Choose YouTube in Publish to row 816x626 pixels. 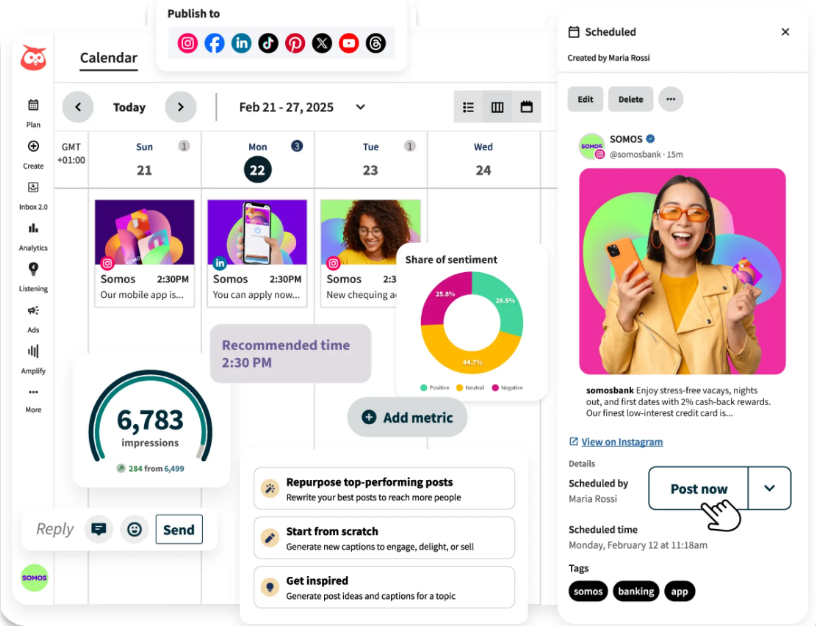[x=348, y=43]
